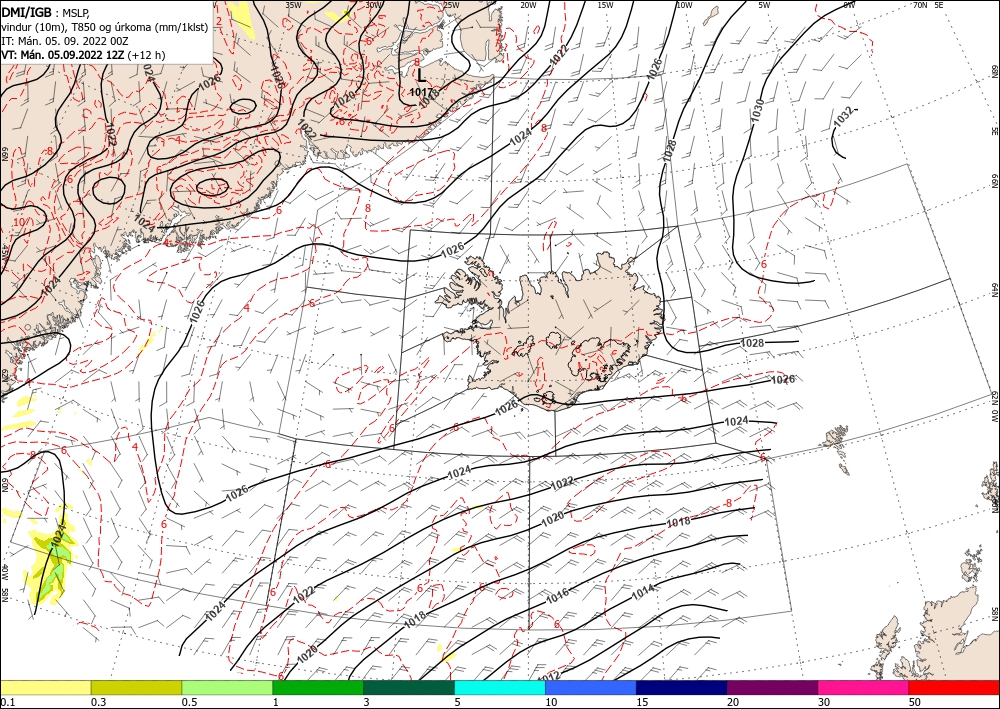Pick the cyan 5–10 legend segment
This screenshot has height=709, width=1000.
(x=500, y=687)
